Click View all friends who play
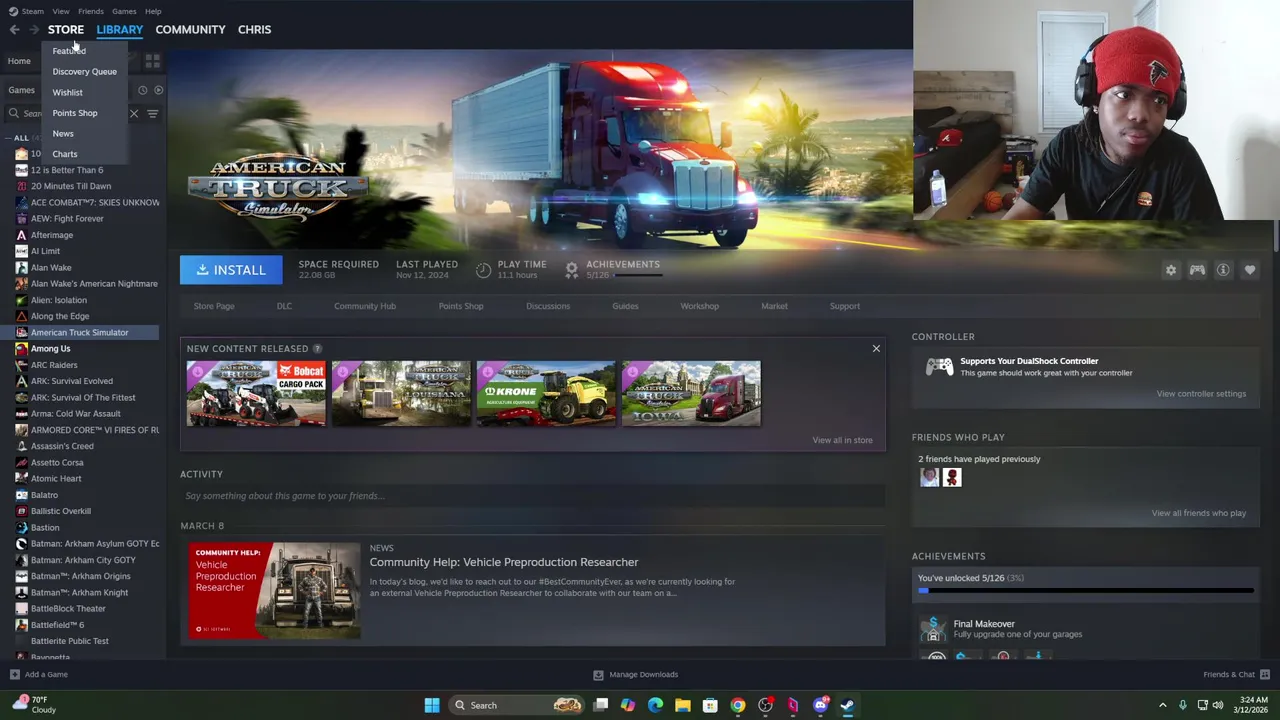This screenshot has width=1280, height=720. 1198,513
